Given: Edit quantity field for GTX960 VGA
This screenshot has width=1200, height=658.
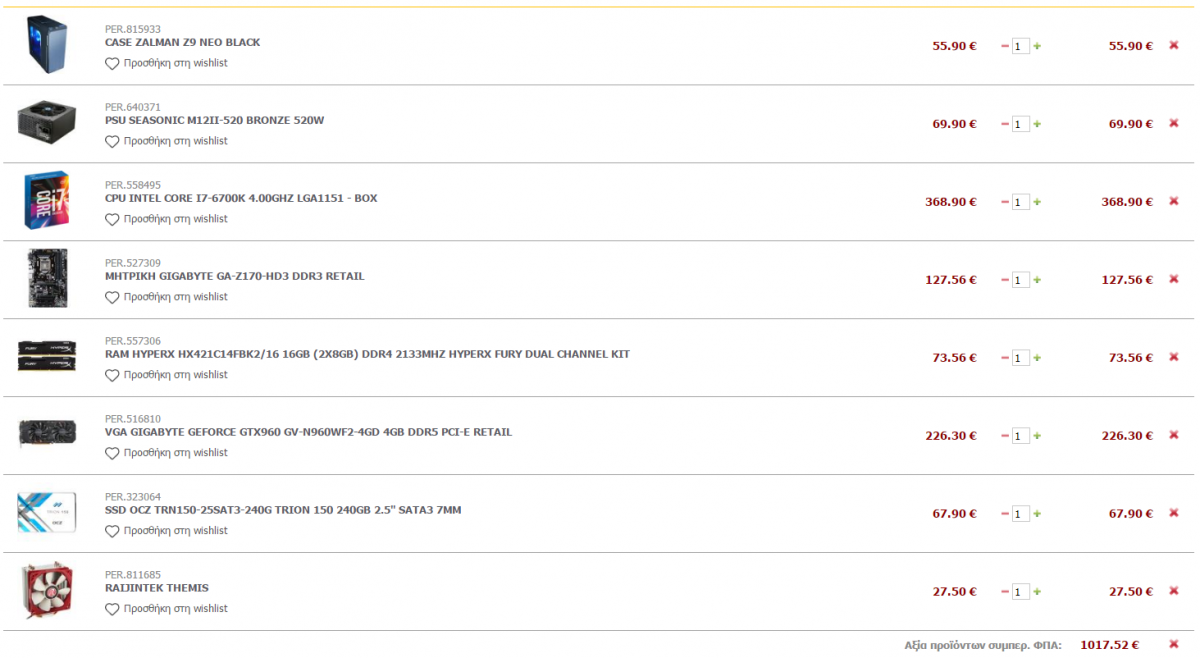Looking at the screenshot, I should point(1021,436).
